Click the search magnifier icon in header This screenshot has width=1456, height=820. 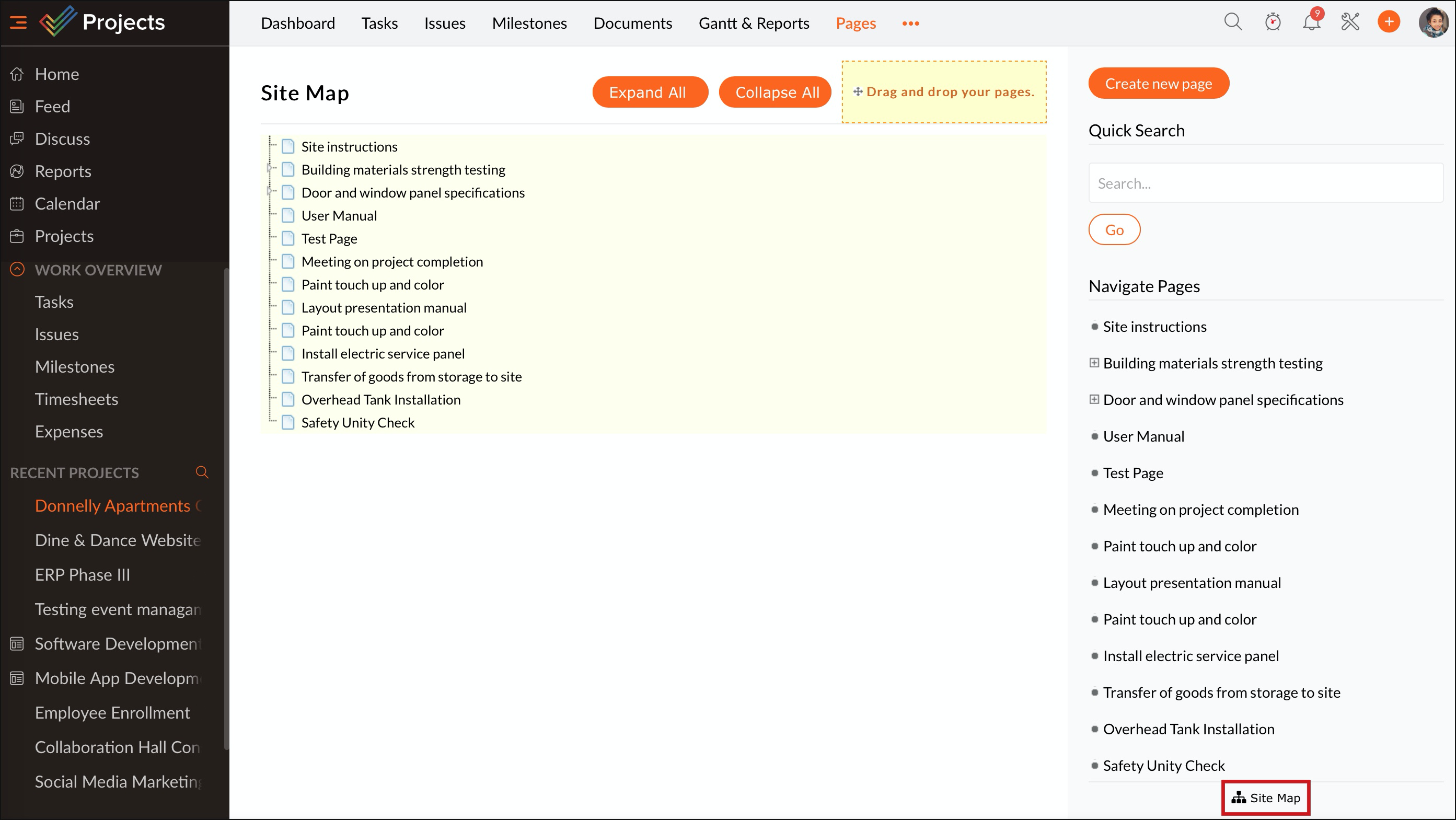(1233, 22)
